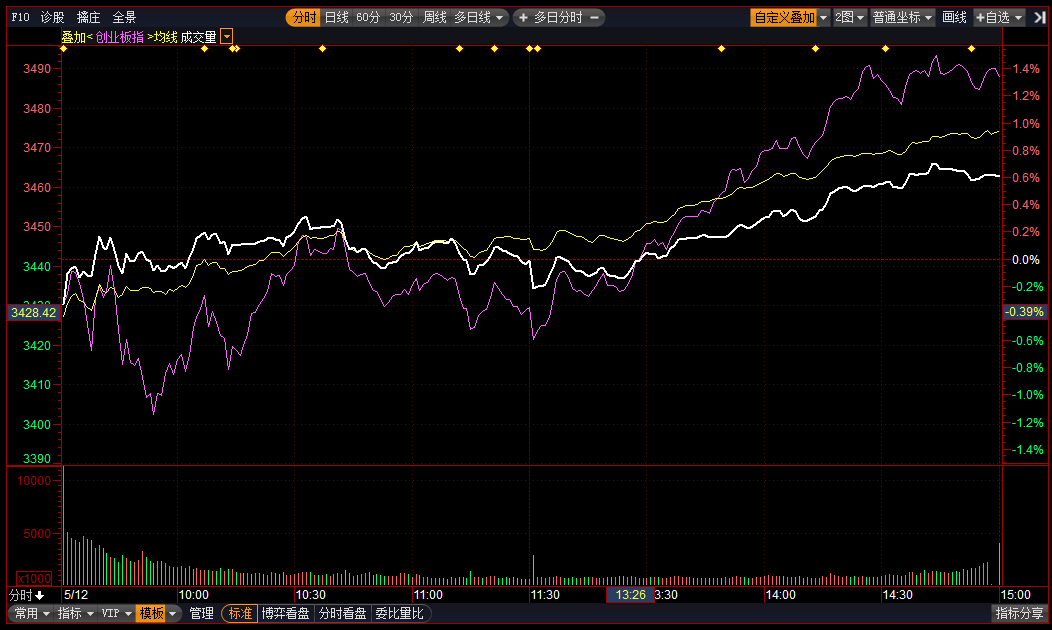
Task: Activate the 画线 drawing tool
Action: pyautogui.click(x=954, y=17)
